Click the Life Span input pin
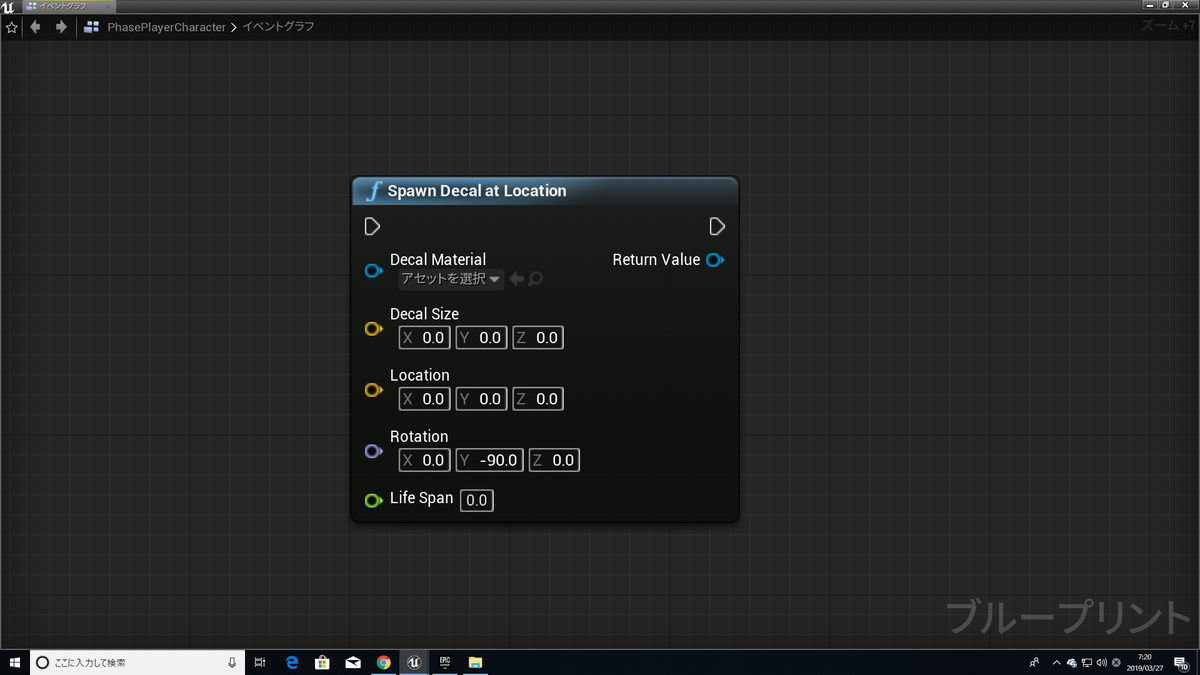The height and width of the screenshot is (675, 1200). click(374, 500)
